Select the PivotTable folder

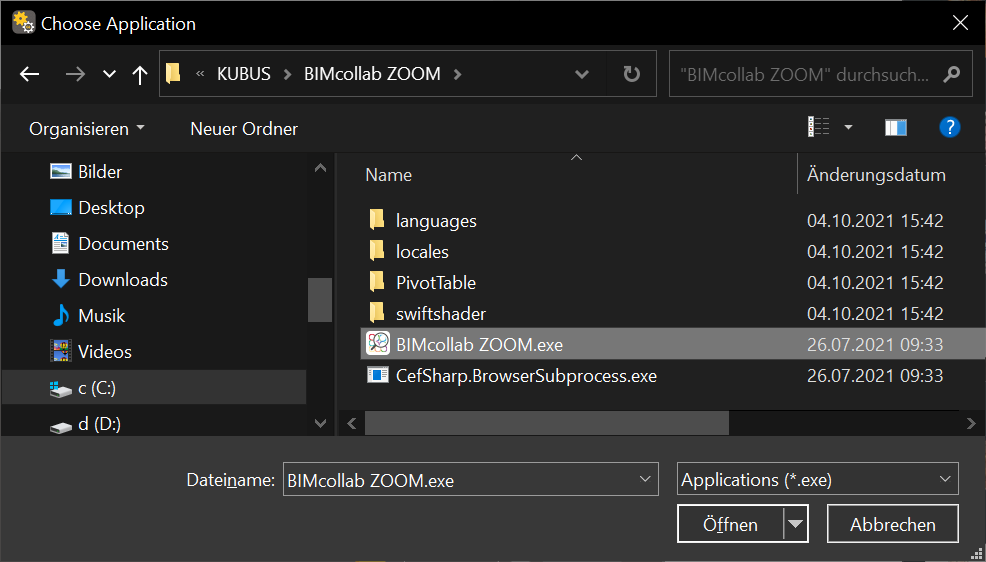pos(436,283)
